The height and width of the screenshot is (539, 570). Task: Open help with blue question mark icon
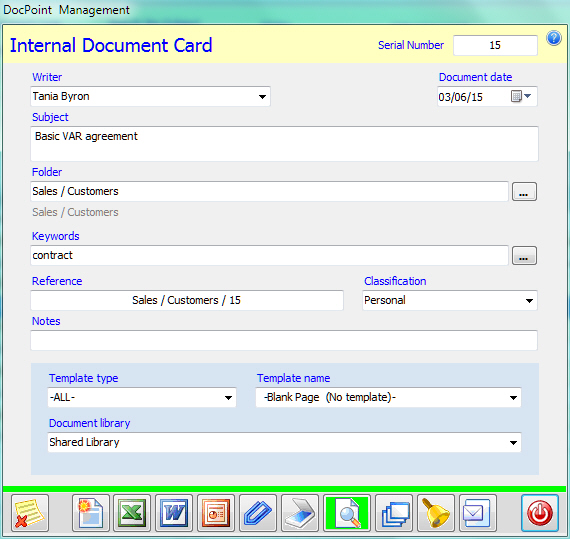tap(554, 38)
